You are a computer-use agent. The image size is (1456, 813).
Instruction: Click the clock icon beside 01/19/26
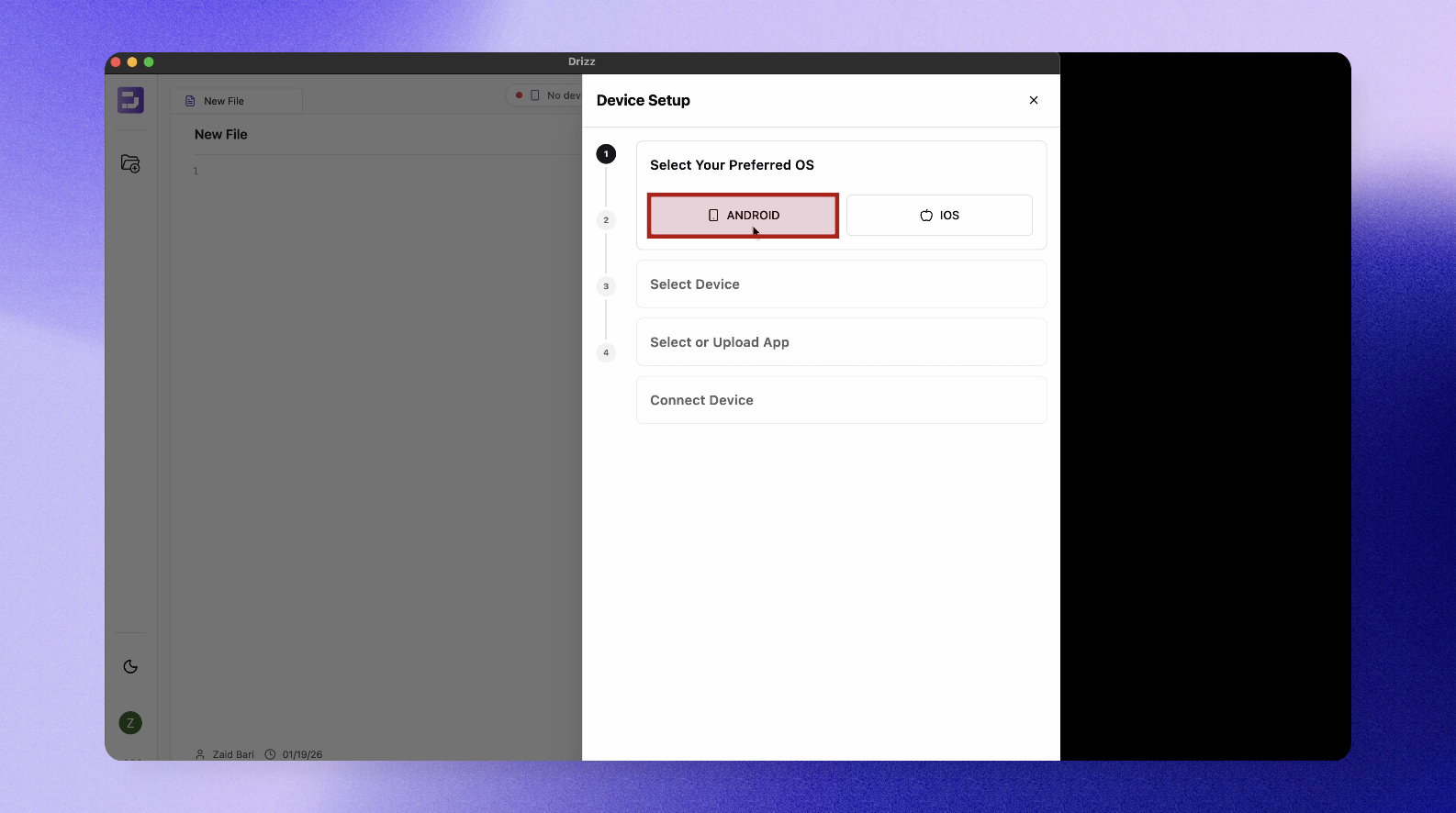pos(271,754)
